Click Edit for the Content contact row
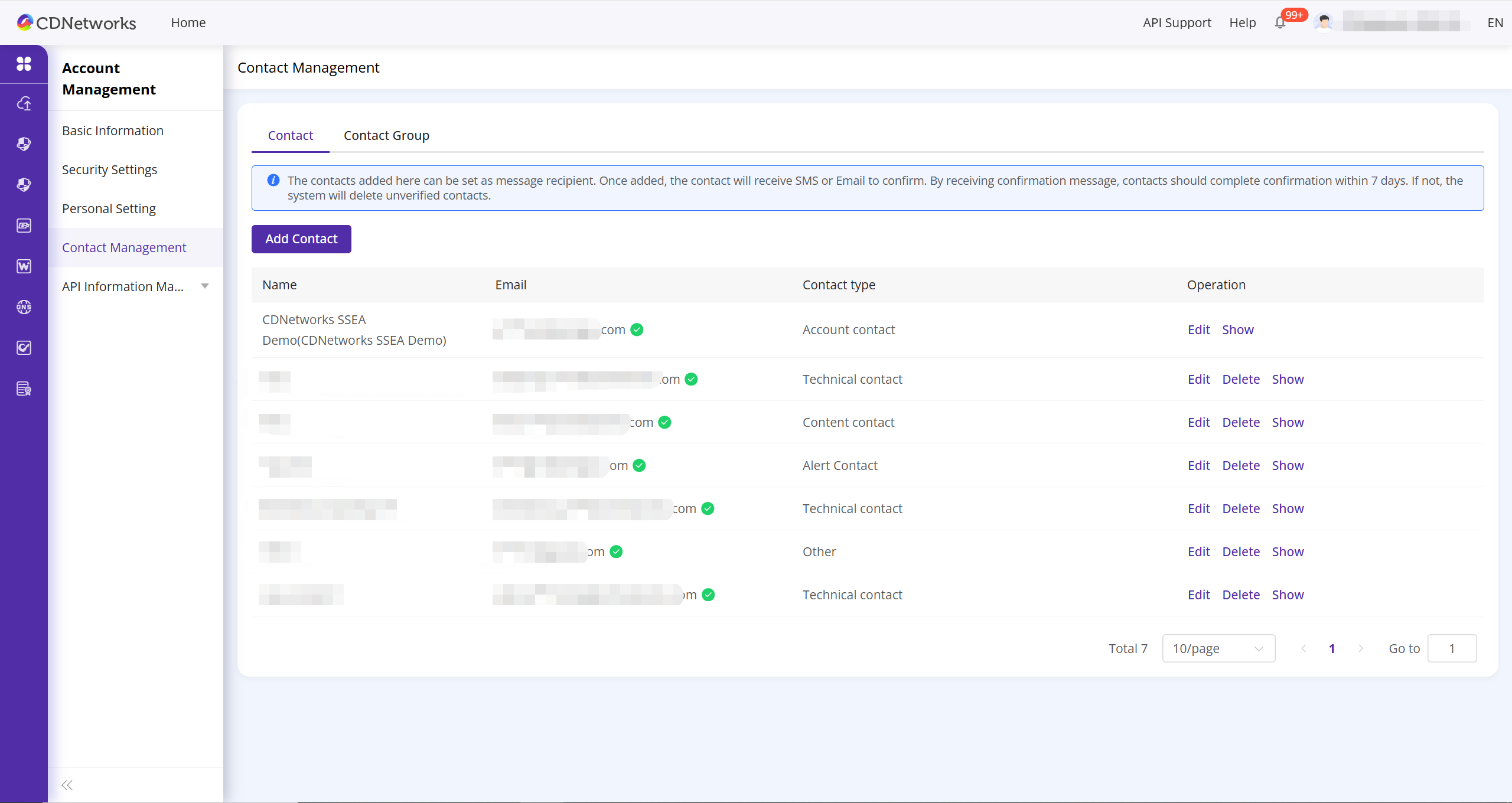Image resolution: width=1512 pixels, height=803 pixels. point(1198,422)
